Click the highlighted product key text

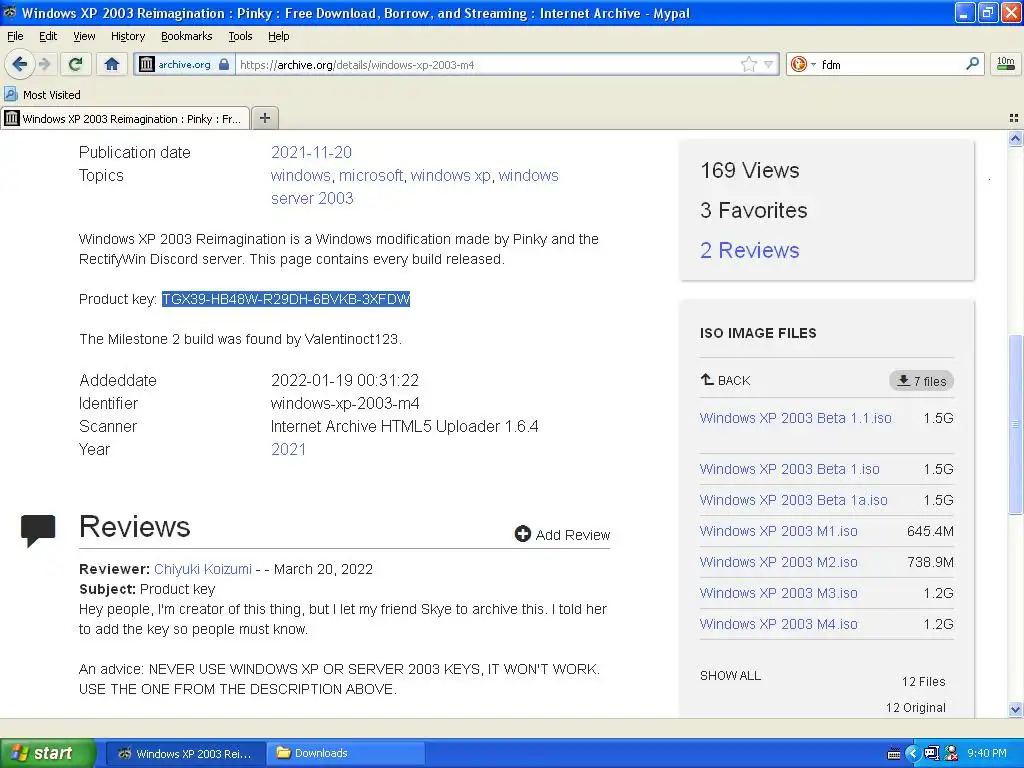coord(286,298)
